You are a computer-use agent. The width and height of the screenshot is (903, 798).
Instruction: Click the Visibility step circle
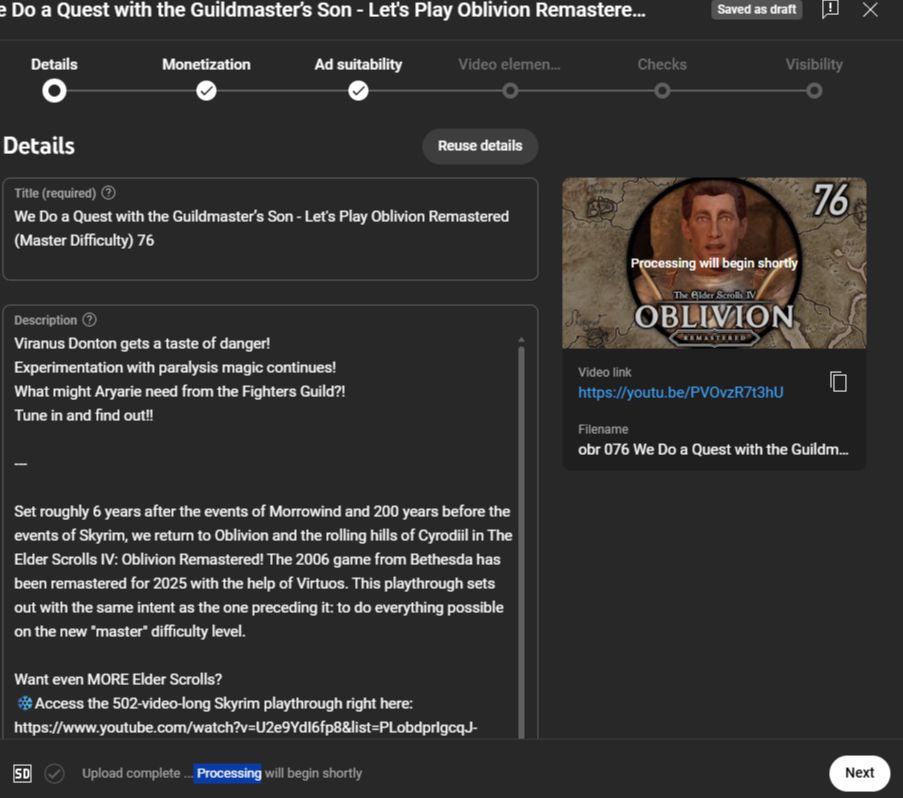point(814,91)
